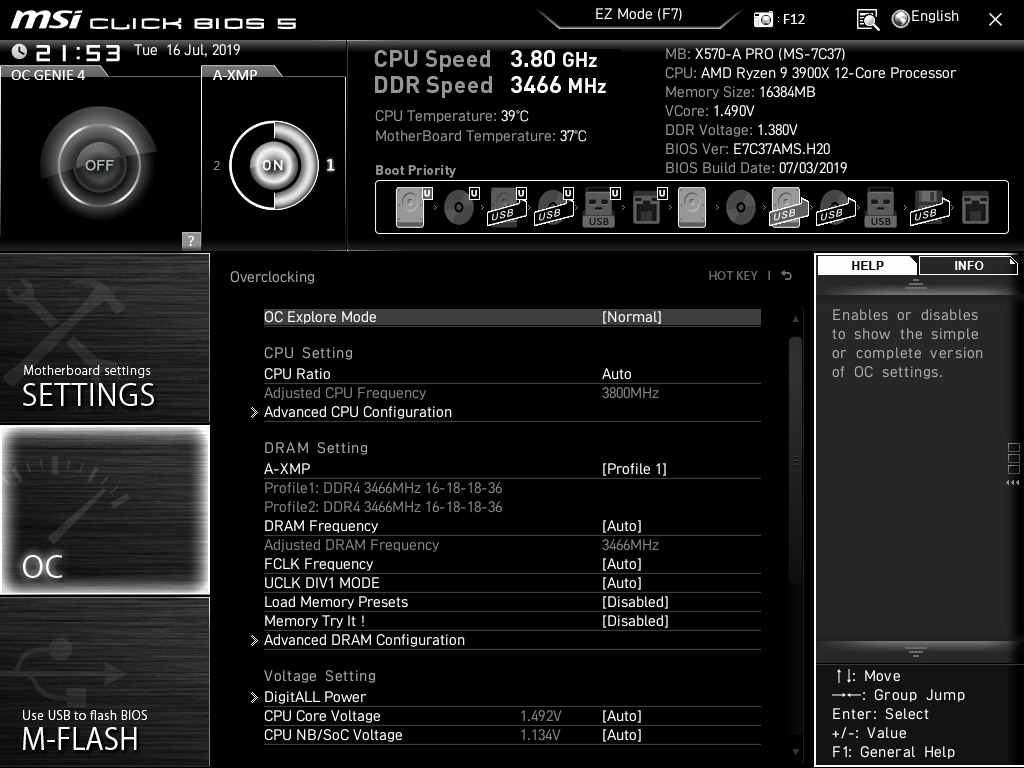Viewport: 1024px width, 768px height.
Task: Change DRAM Frequency Auto setting
Action: 622,526
